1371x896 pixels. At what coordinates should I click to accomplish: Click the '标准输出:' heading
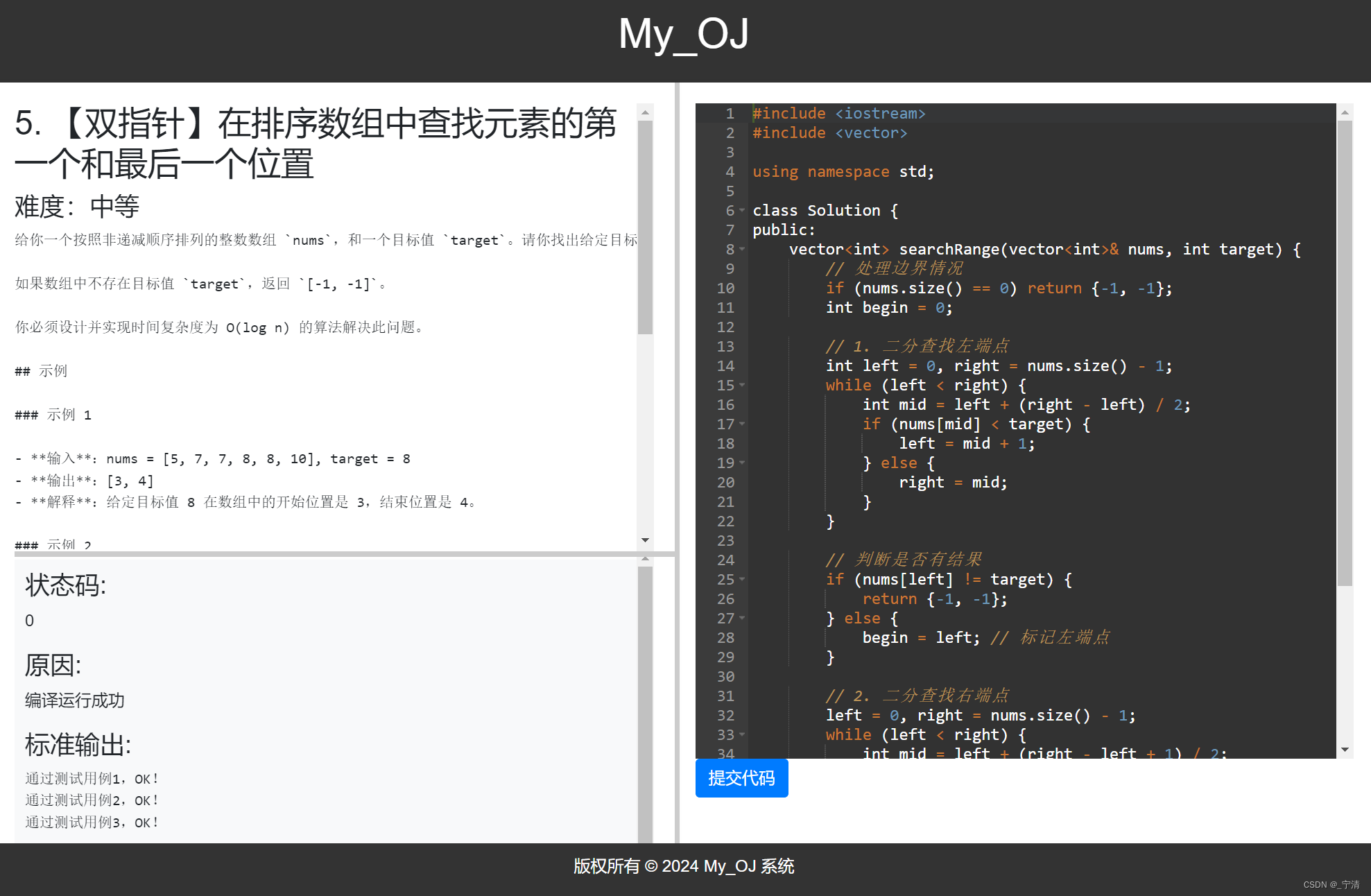coord(78,745)
